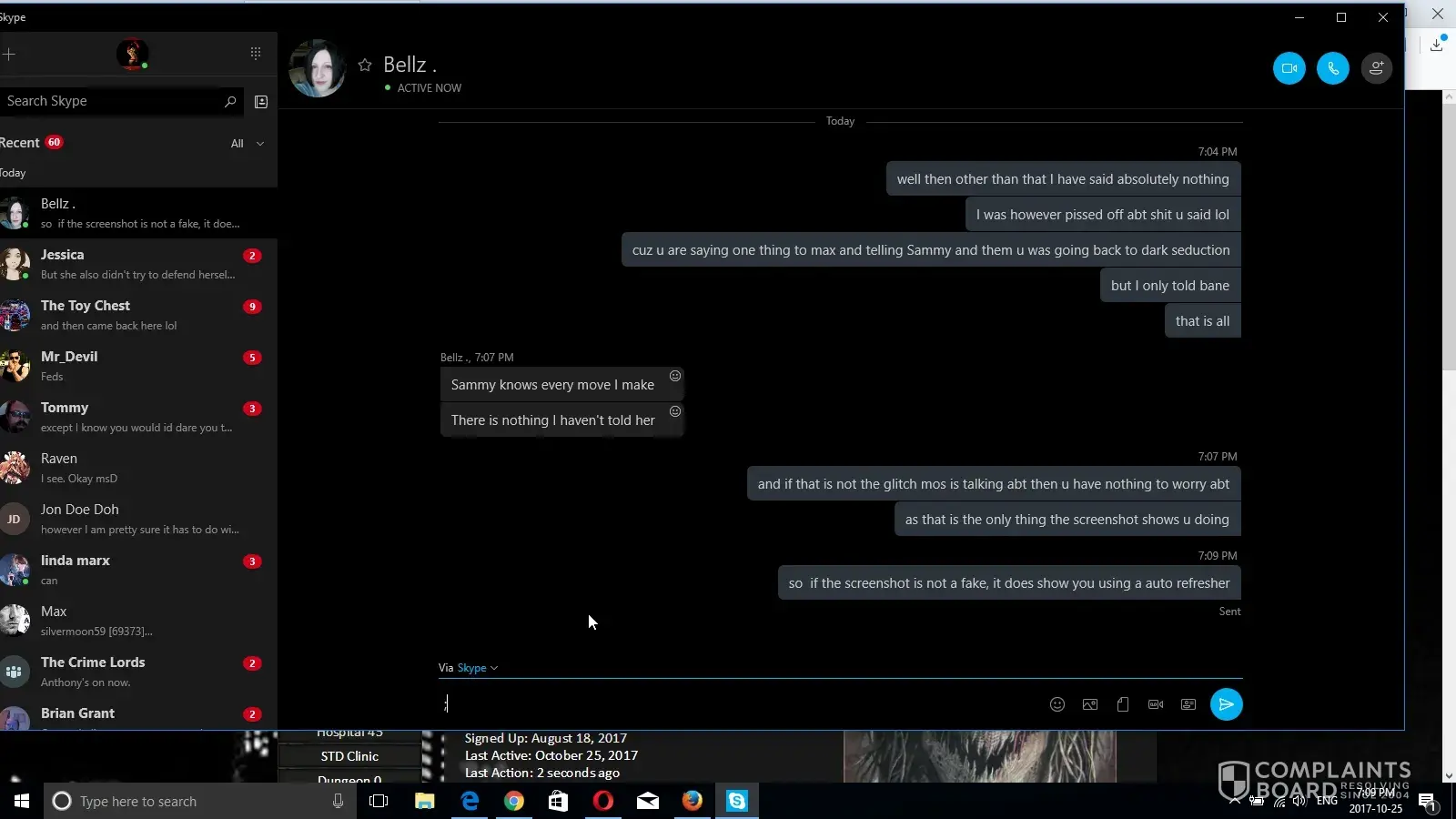The width and height of the screenshot is (1456, 819).
Task: Select the Jessica chat
Action: coord(136,264)
